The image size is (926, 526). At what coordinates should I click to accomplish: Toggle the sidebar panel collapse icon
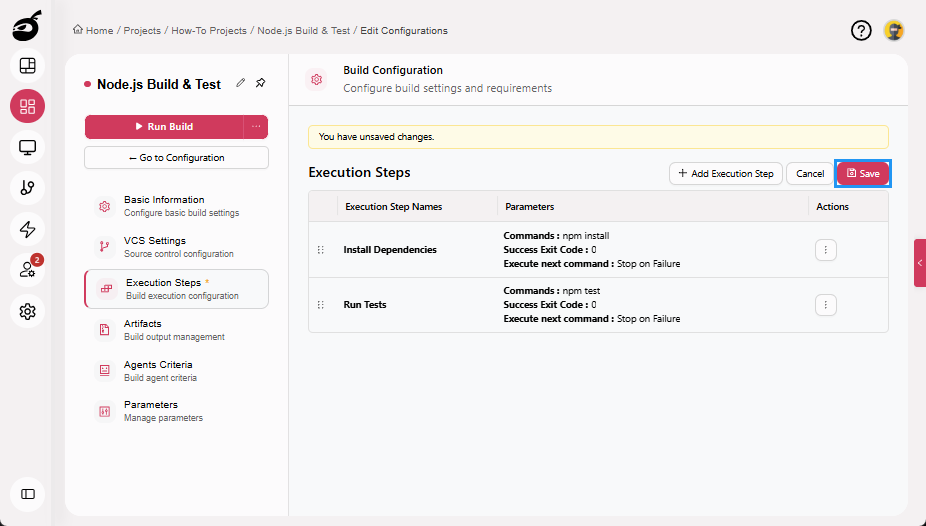pyautogui.click(x=27, y=494)
